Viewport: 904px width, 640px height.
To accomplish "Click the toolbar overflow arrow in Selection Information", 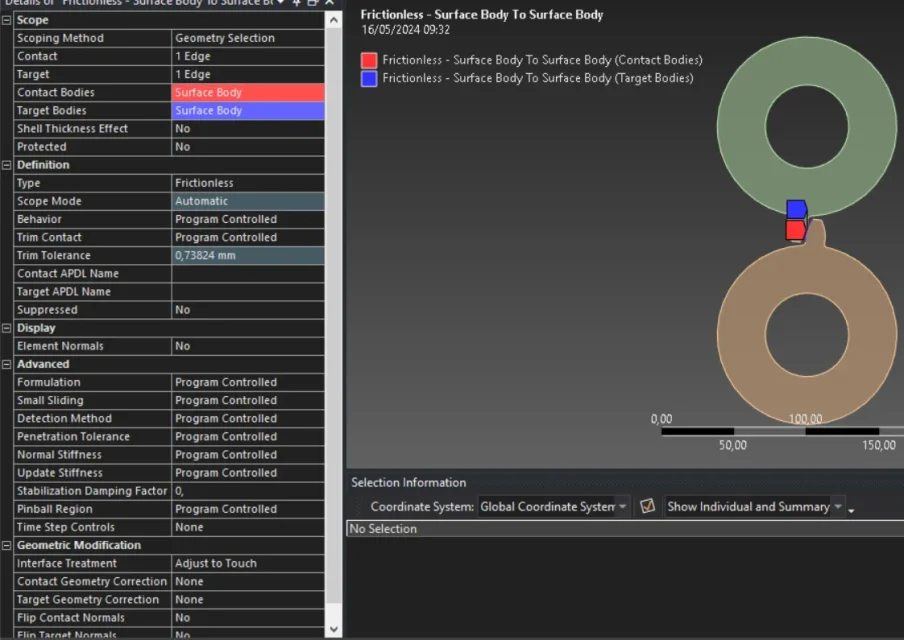I will click(851, 509).
